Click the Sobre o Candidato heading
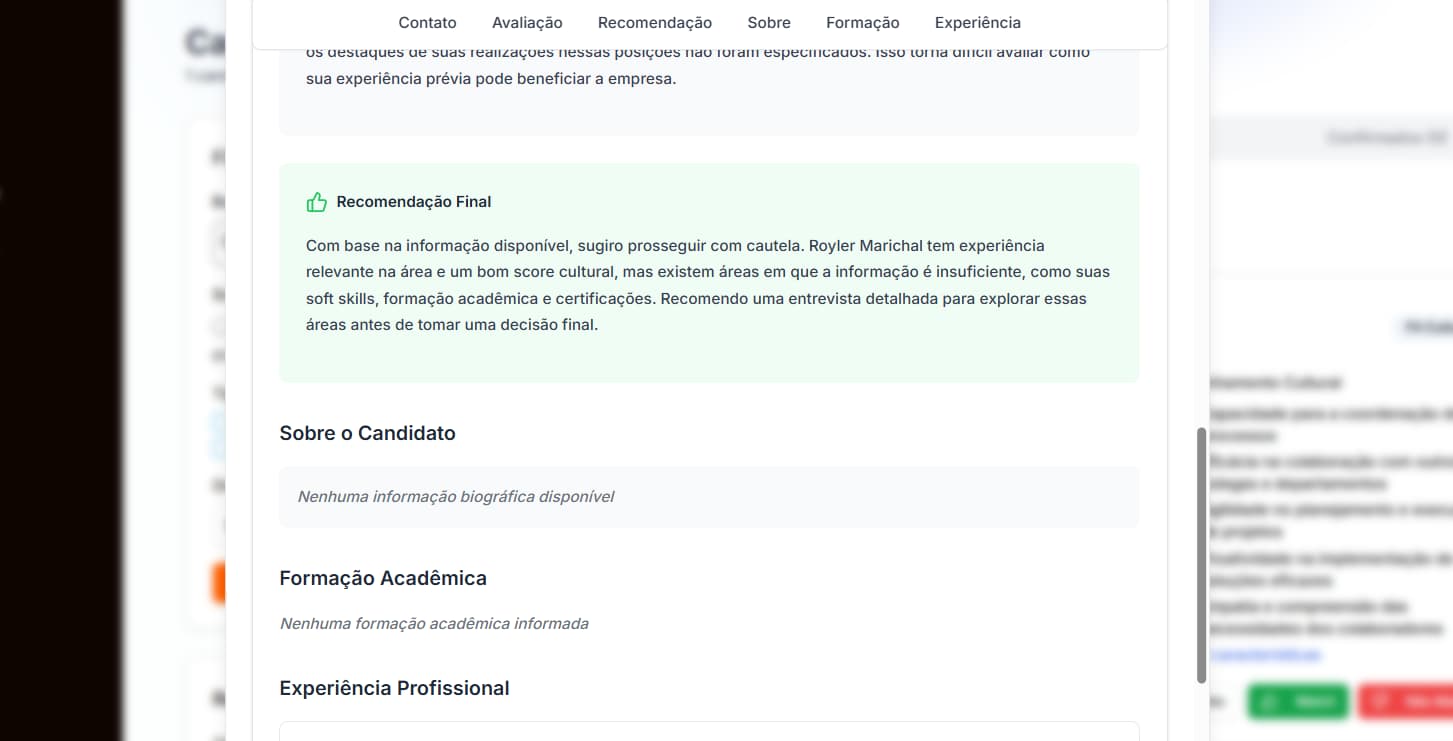The width and height of the screenshot is (1453, 741). (367, 433)
